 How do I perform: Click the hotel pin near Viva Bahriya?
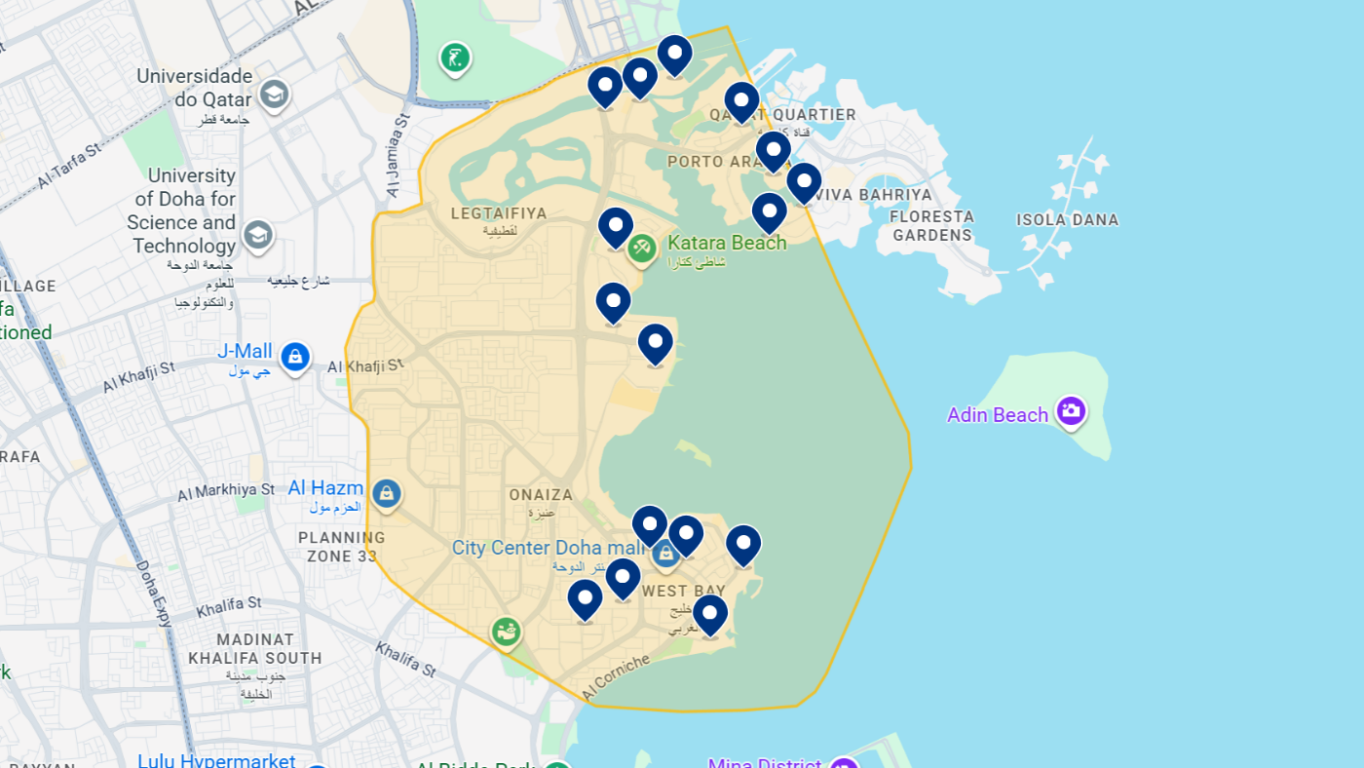pos(803,182)
